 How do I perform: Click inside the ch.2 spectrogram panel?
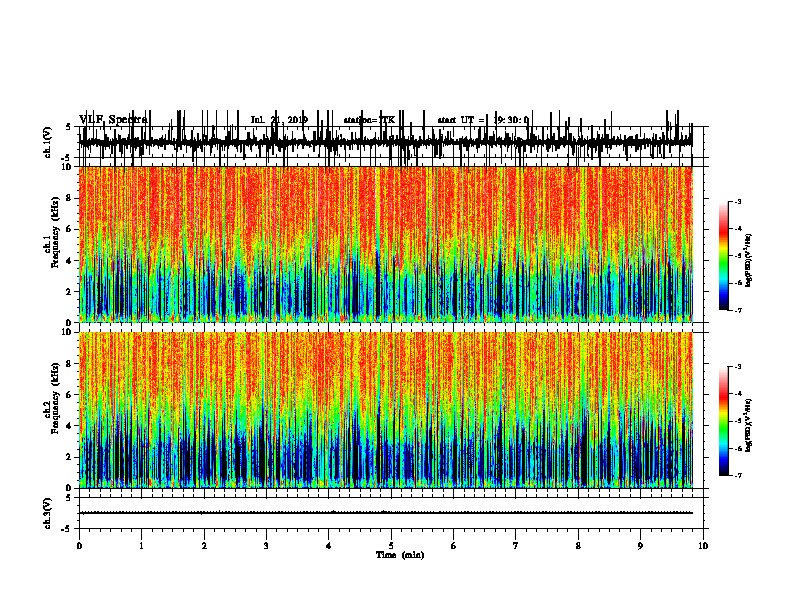[385, 410]
